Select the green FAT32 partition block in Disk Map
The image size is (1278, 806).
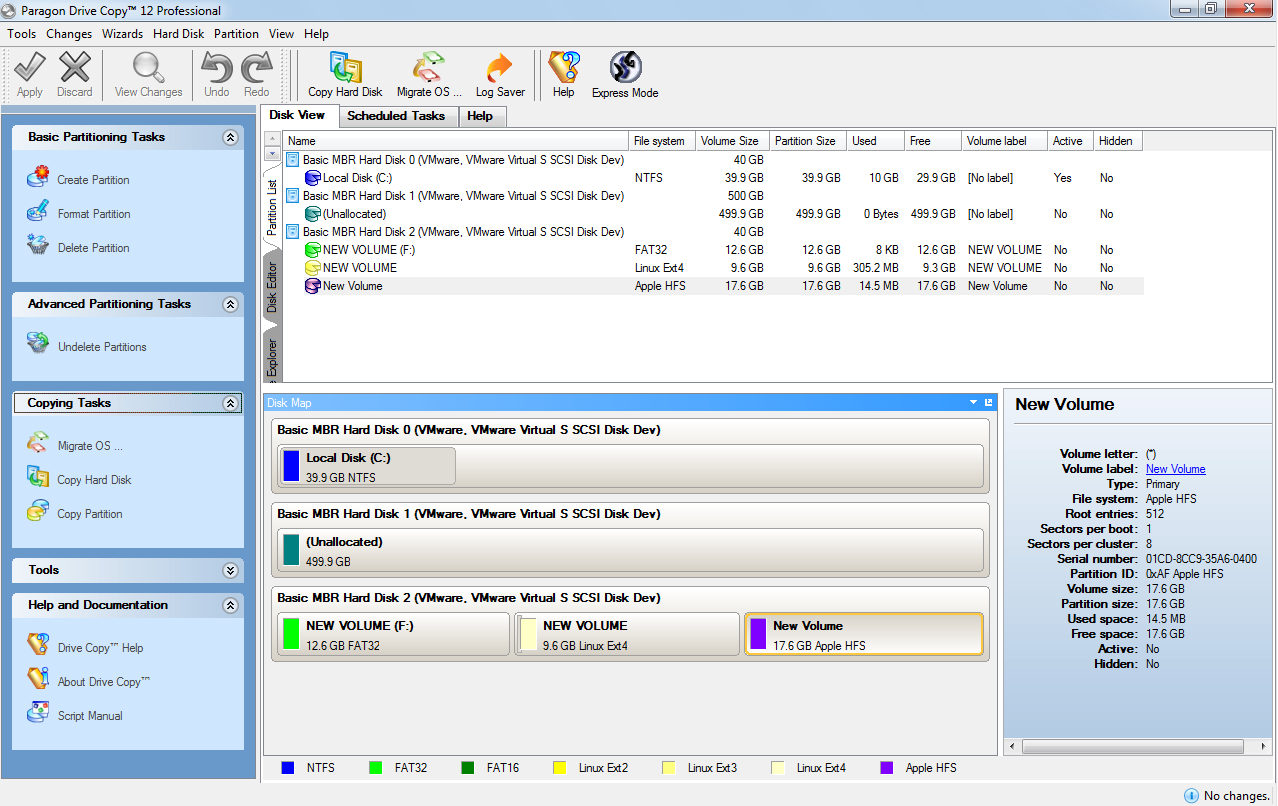[x=393, y=635]
